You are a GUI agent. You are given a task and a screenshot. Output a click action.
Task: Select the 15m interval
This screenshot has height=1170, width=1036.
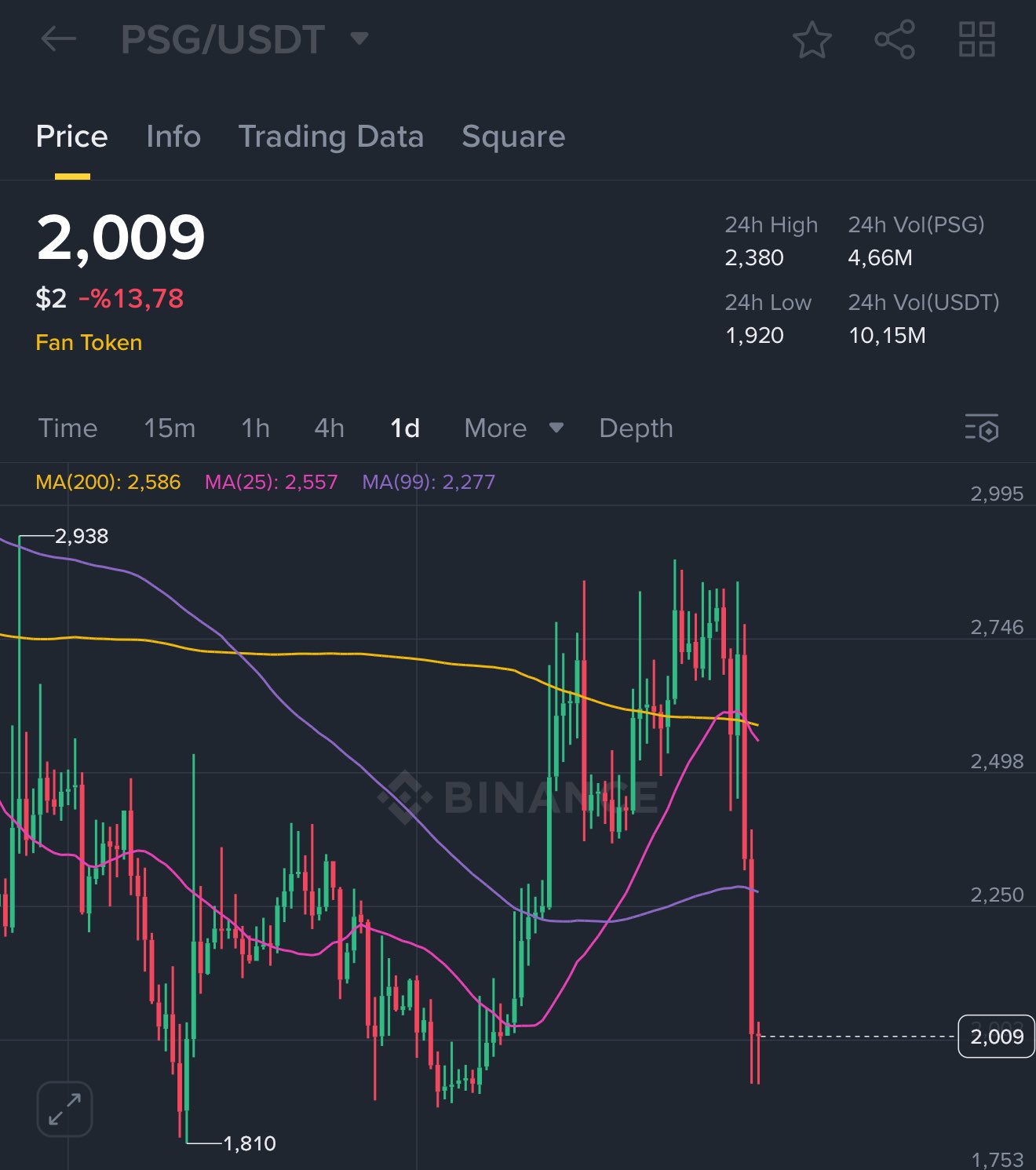point(170,428)
